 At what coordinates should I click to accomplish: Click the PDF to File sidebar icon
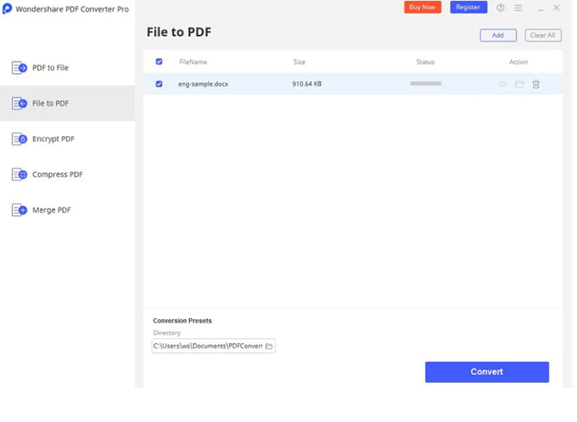pos(20,68)
